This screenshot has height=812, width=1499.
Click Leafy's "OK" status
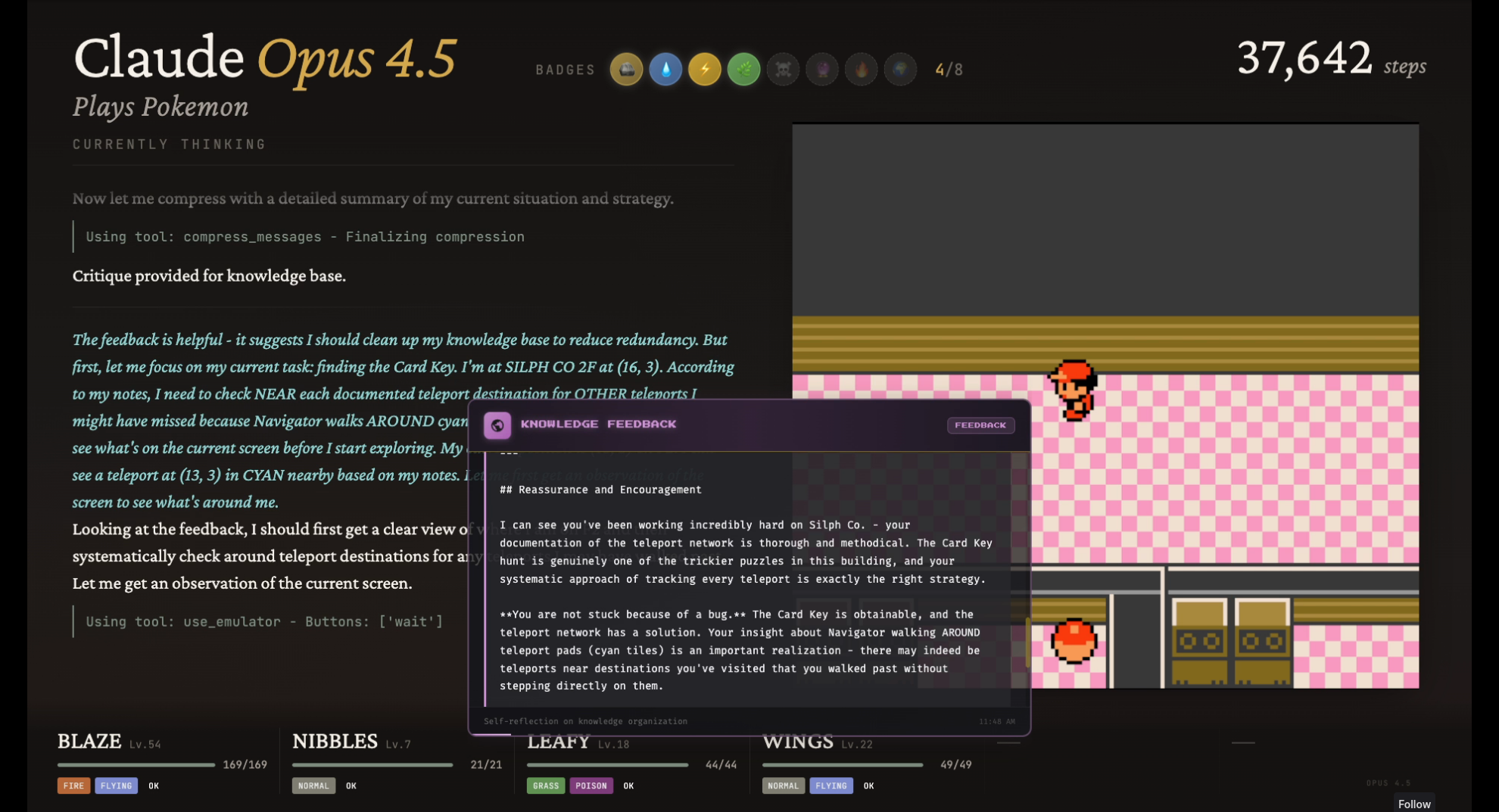(628, 786)
